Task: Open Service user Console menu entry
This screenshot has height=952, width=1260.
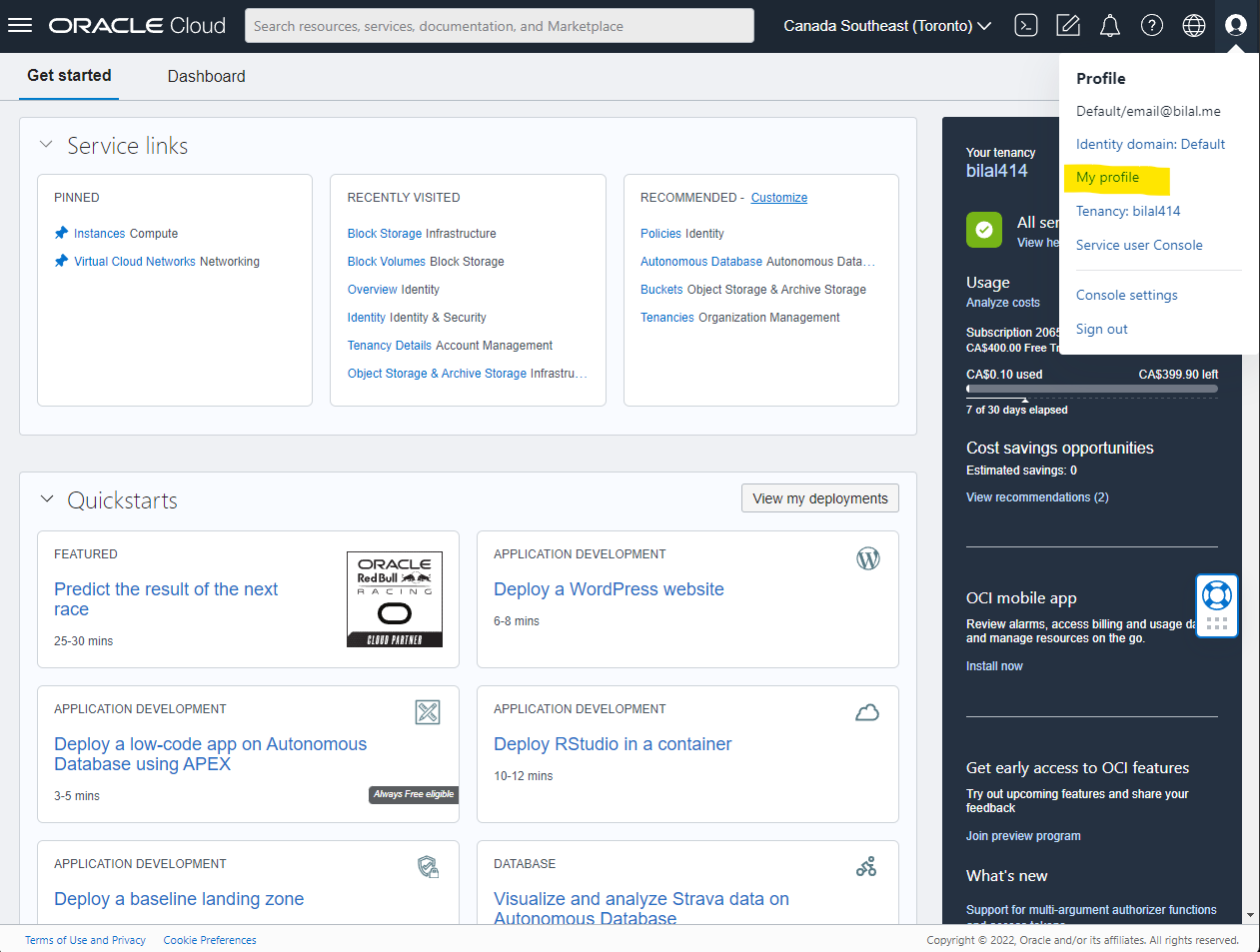Action: coord(1139,245)
